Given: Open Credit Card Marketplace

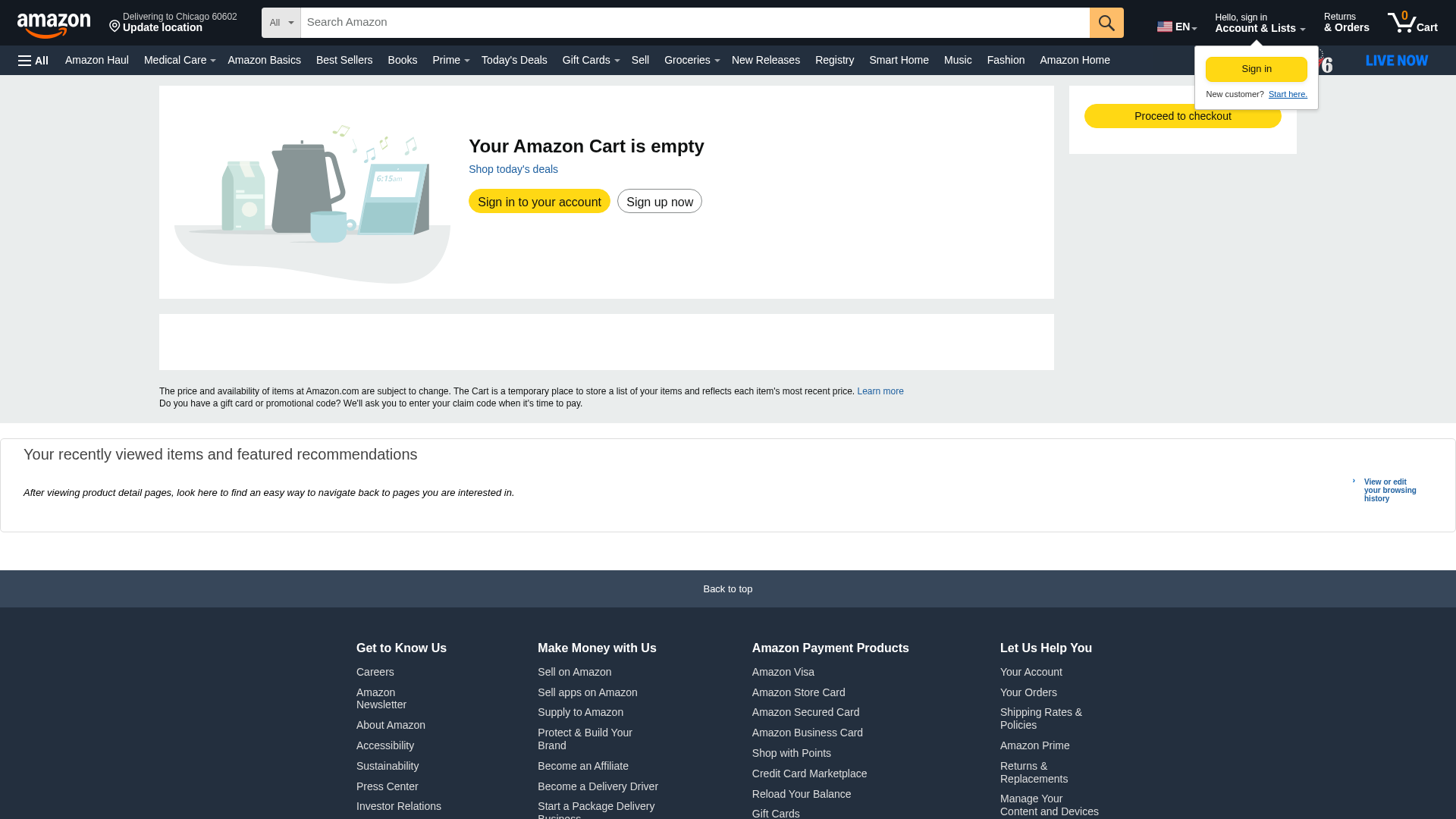Looking at the screenshot, I should [809, 773].
